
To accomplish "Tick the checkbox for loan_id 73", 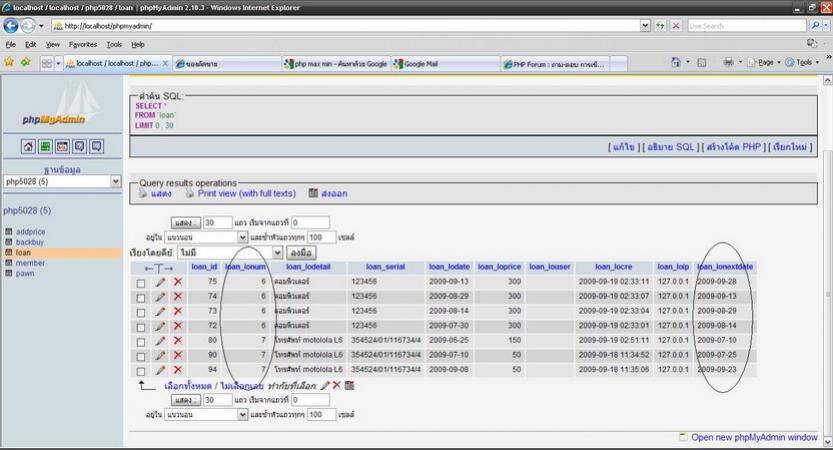I will click(x=141, y=313).
